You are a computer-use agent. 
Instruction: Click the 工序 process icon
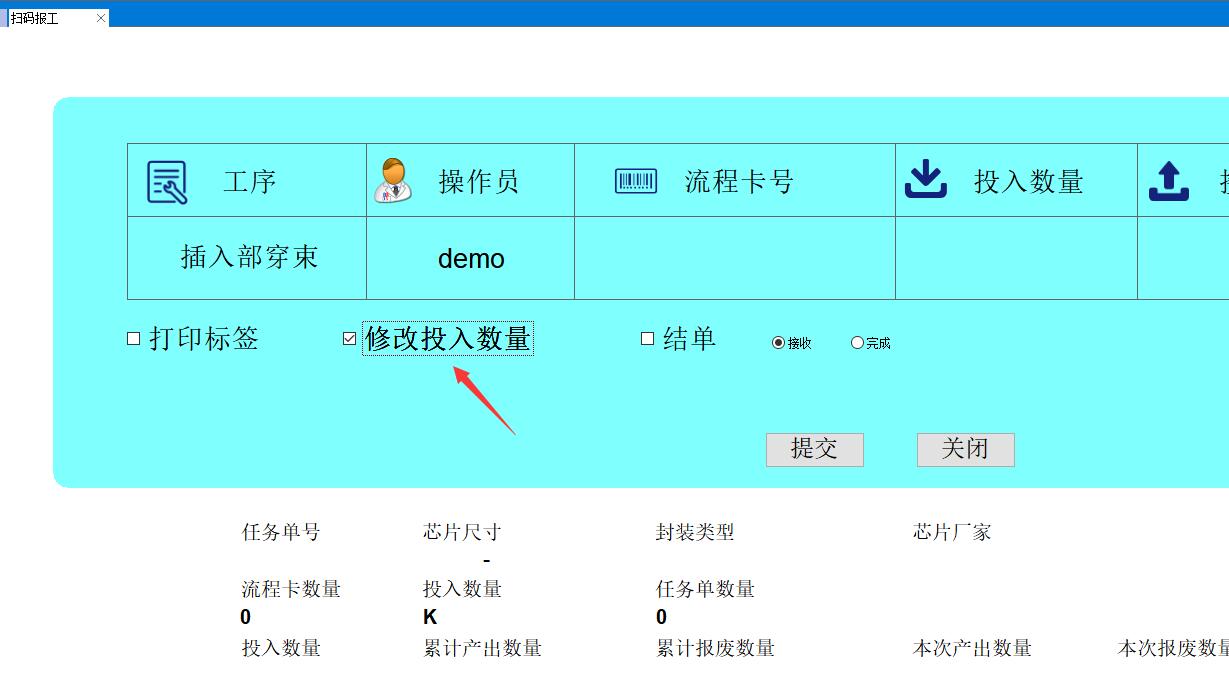click(167, 182)
